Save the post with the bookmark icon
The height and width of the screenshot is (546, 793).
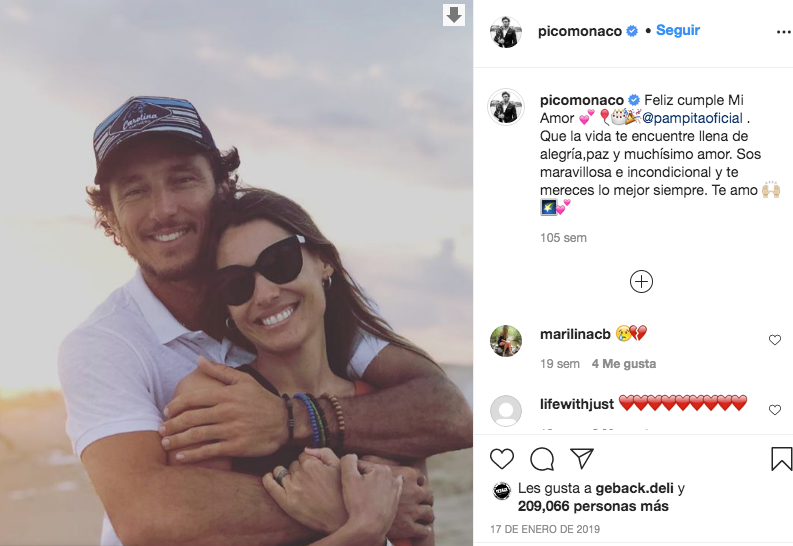(781, 459)
